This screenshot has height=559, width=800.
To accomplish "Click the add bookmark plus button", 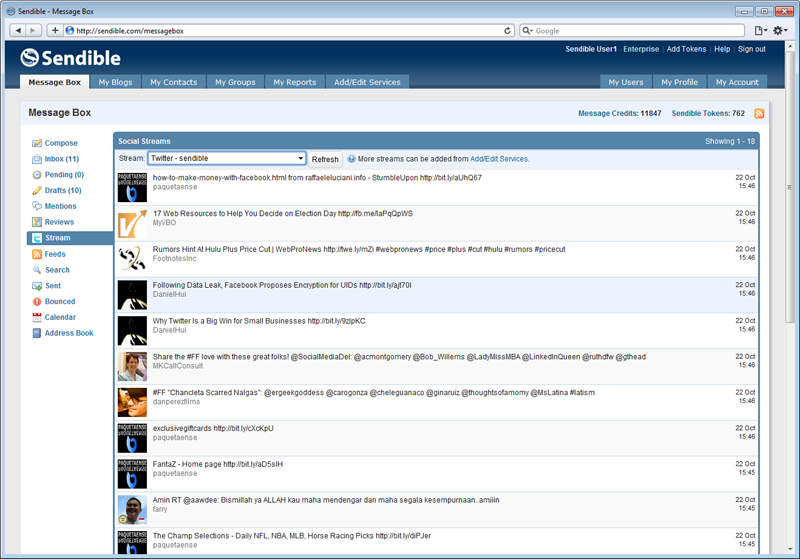I will [55, 30].
